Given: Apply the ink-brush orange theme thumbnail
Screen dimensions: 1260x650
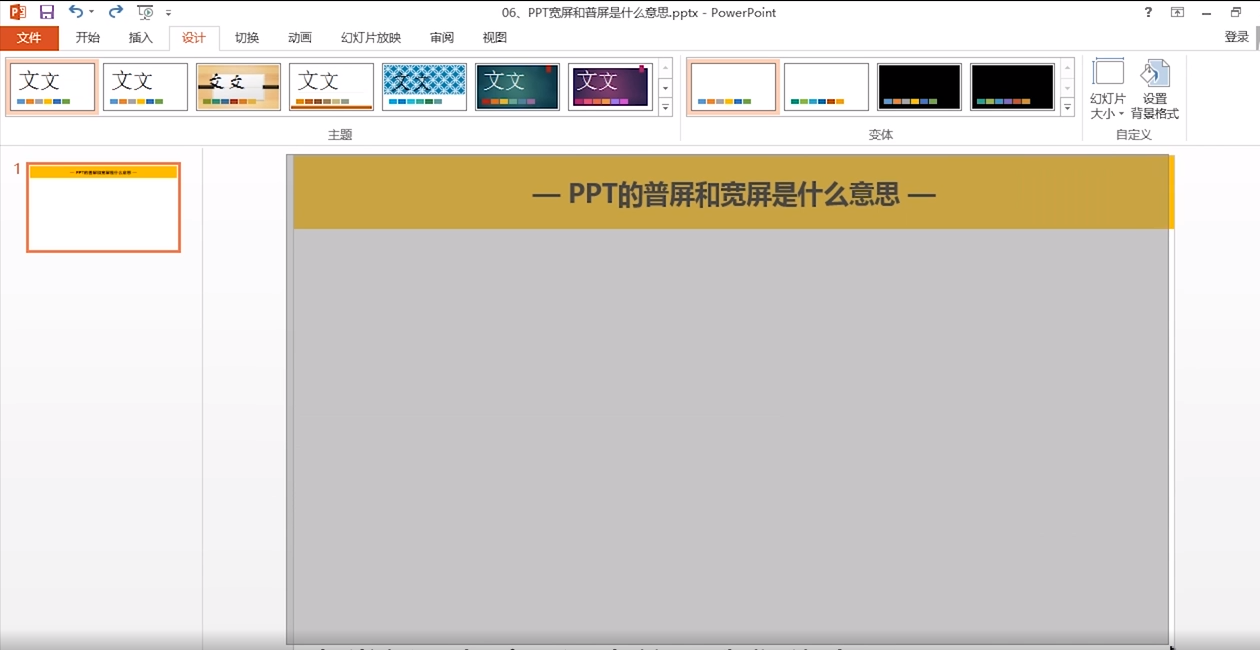Looking at the screenshot, I should pyautogui.click(x=238, y=87).
